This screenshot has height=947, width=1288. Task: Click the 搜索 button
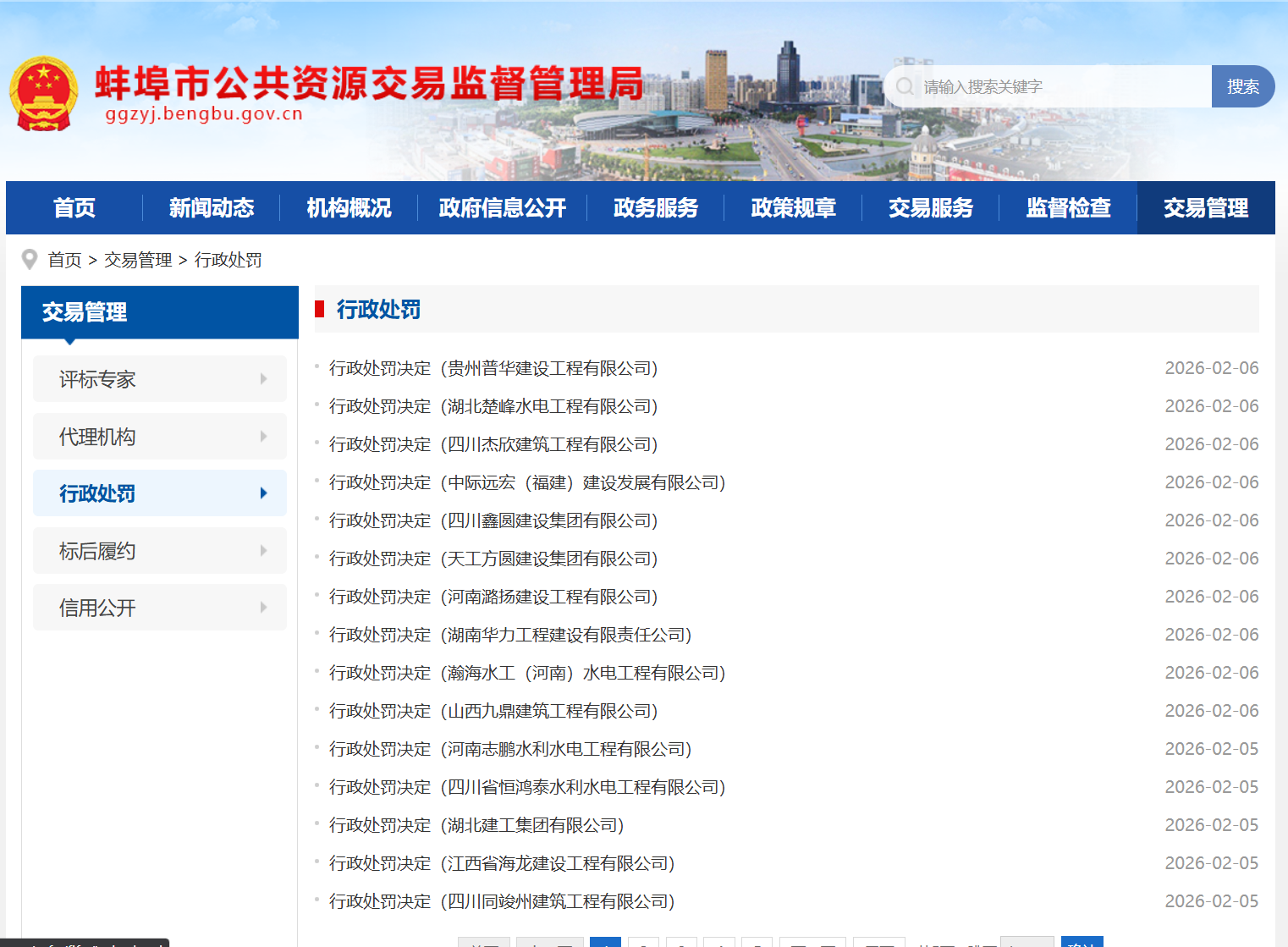1243,86
